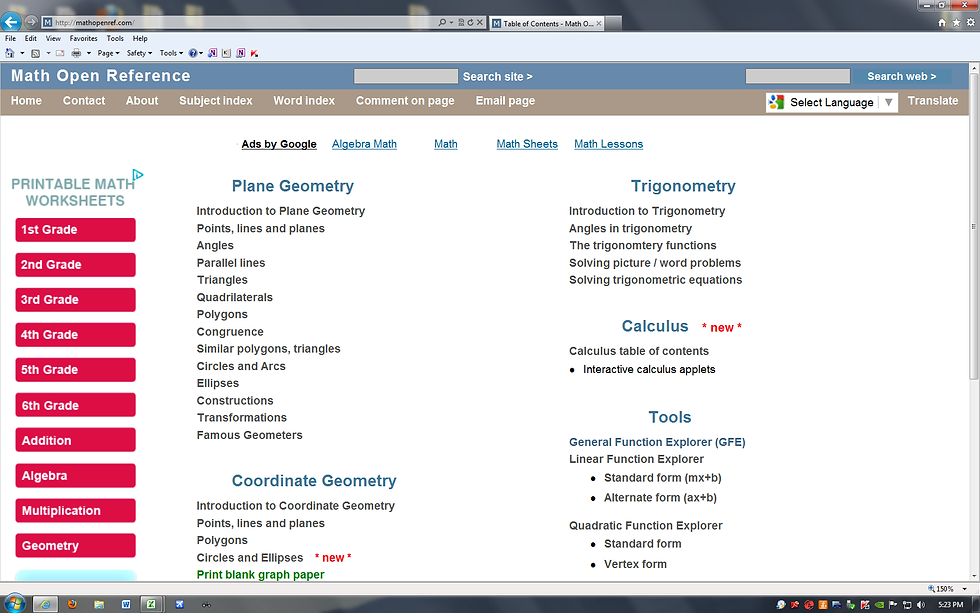
Task: Click the Read Mail envelope icon
Action: pos(59,52)
